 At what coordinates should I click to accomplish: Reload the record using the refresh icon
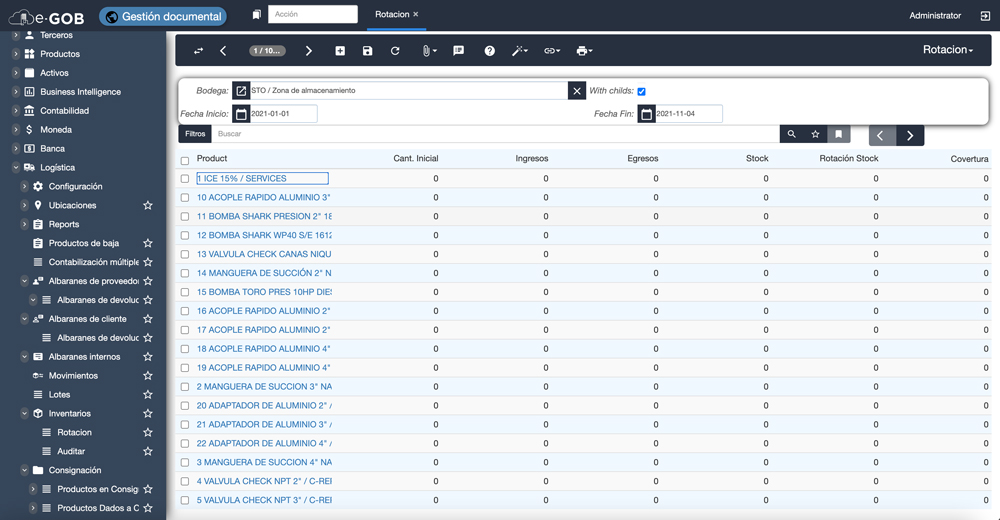pos(395,51)
